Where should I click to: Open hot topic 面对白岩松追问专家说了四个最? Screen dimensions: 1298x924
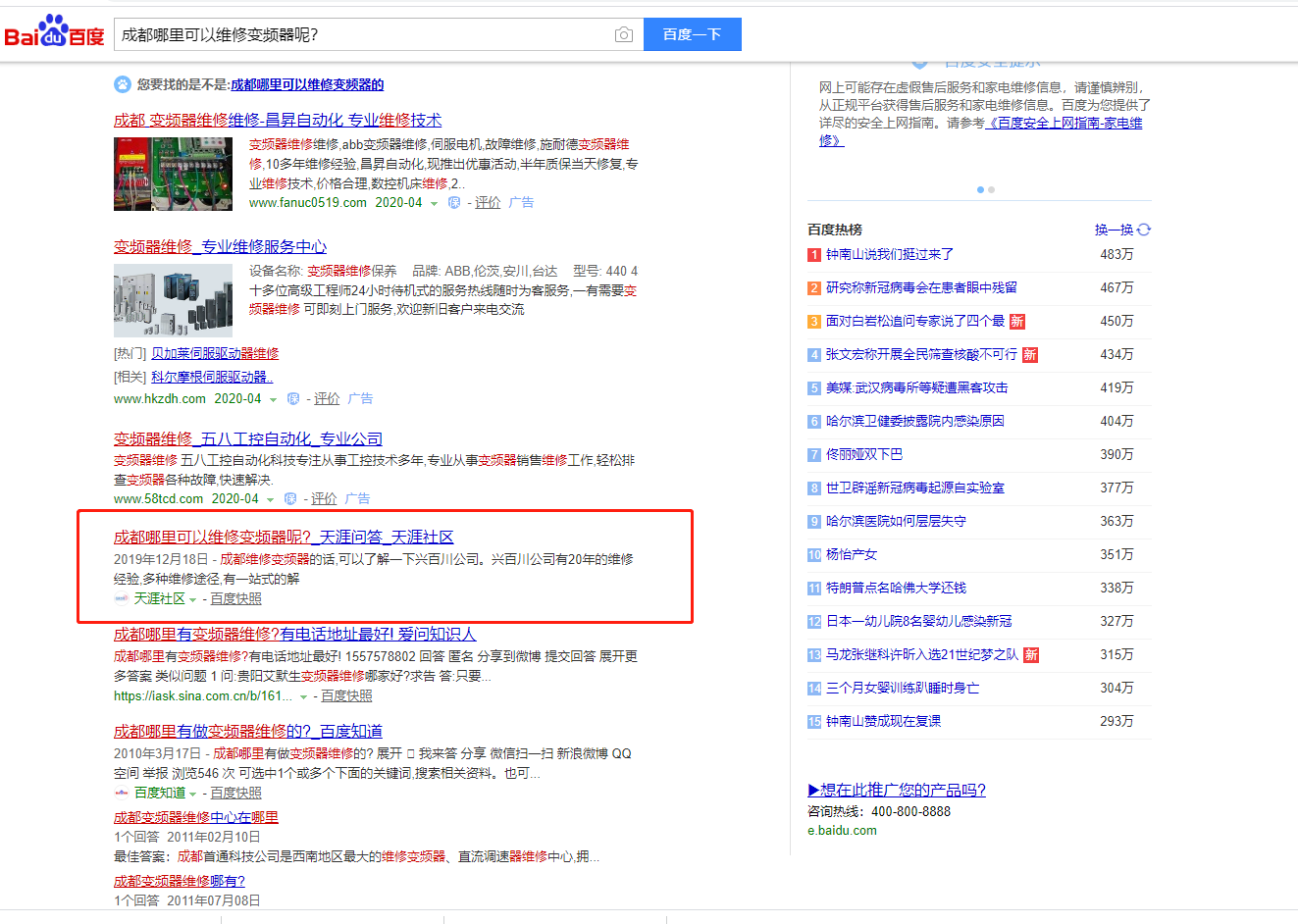point(915,321)
